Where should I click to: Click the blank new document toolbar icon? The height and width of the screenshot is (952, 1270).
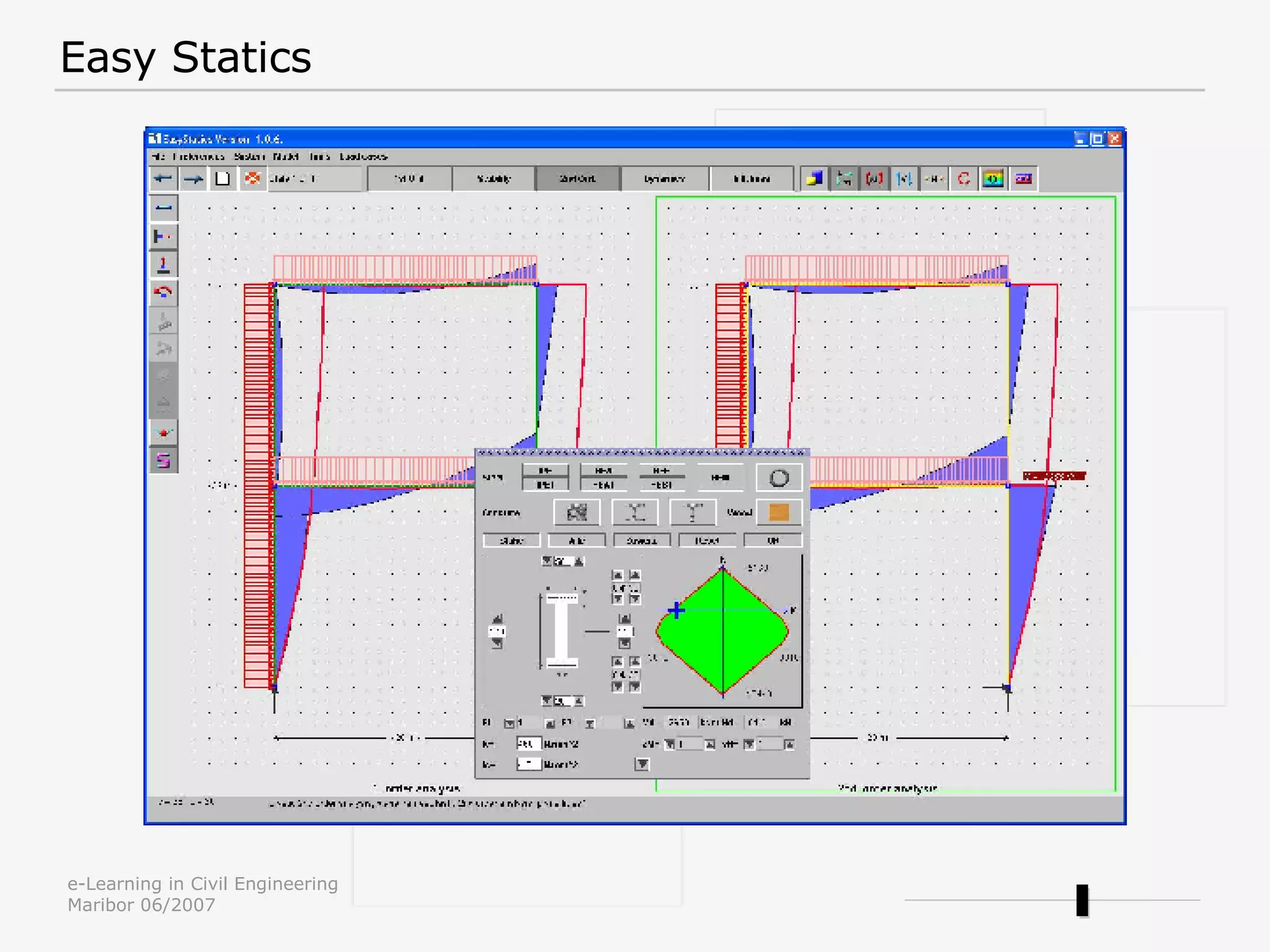click(223, 178)
